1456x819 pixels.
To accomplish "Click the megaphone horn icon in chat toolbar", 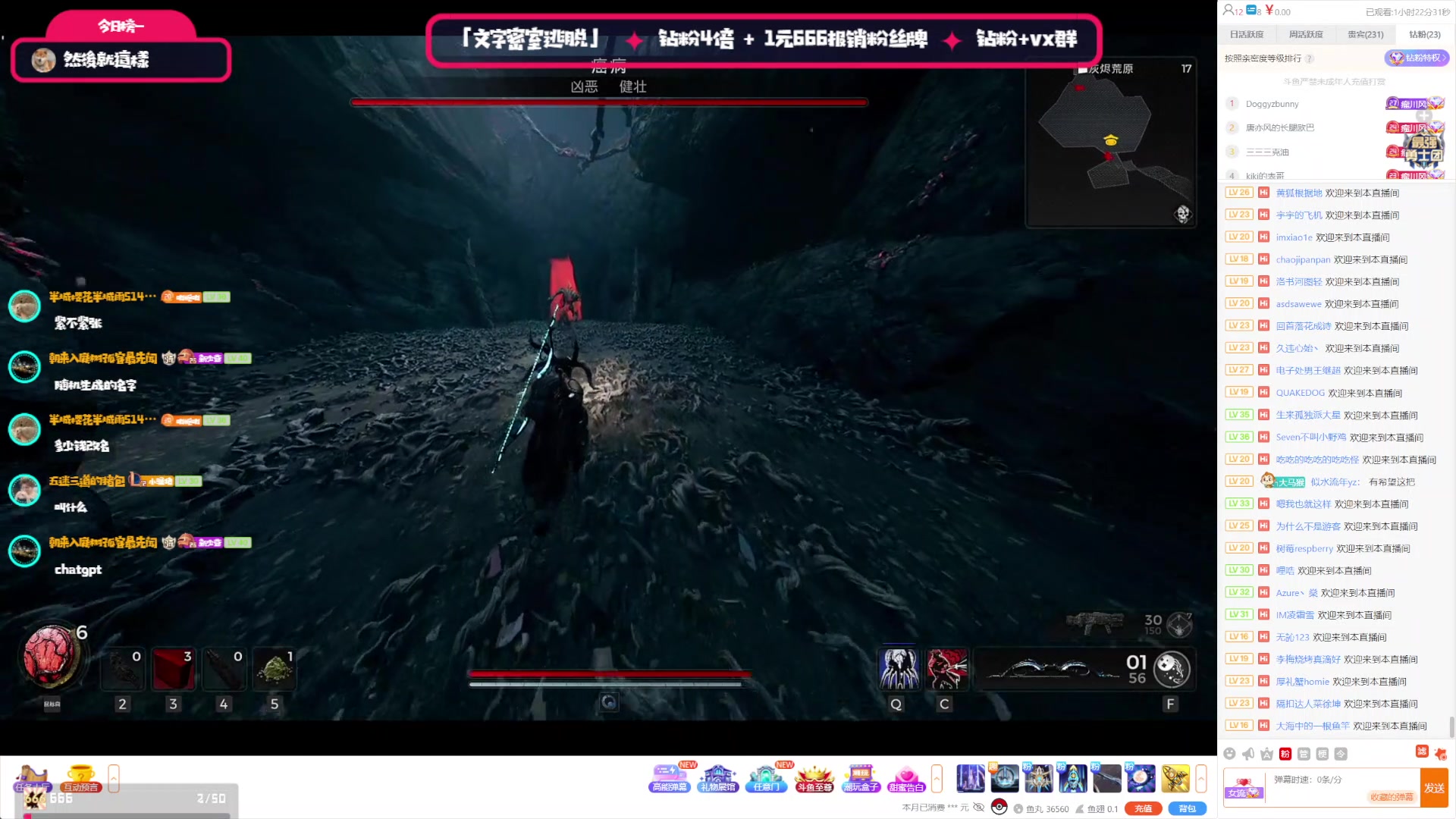I will coord(1248,754).
